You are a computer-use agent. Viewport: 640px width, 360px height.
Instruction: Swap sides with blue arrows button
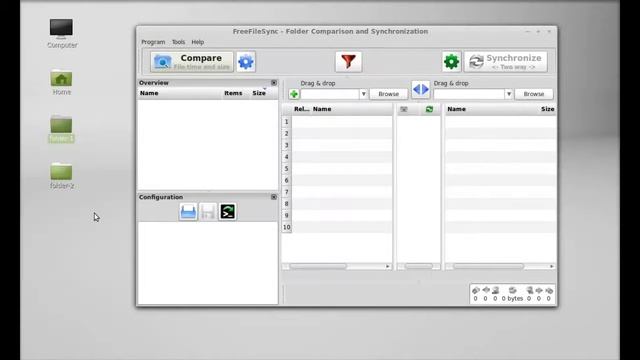click(x=420, y=89)
